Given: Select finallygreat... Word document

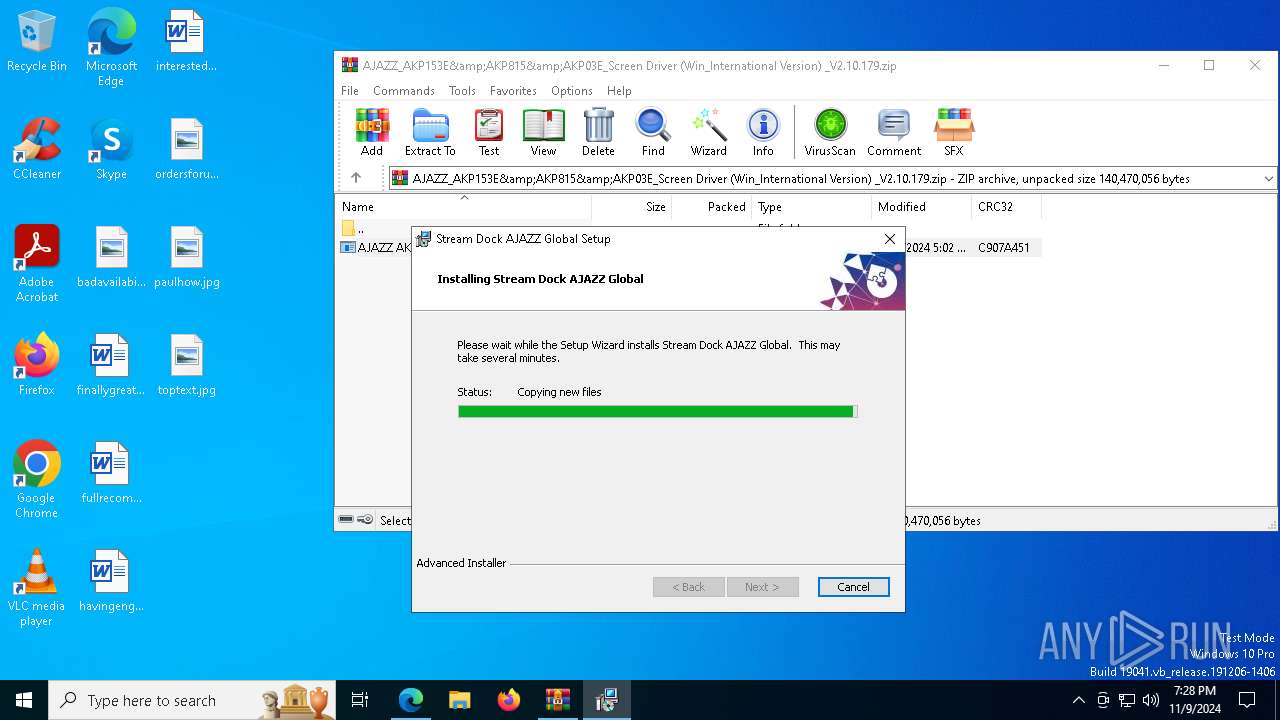Looking at the screenshot, I should pyautogui.click(x=111, y=364).
